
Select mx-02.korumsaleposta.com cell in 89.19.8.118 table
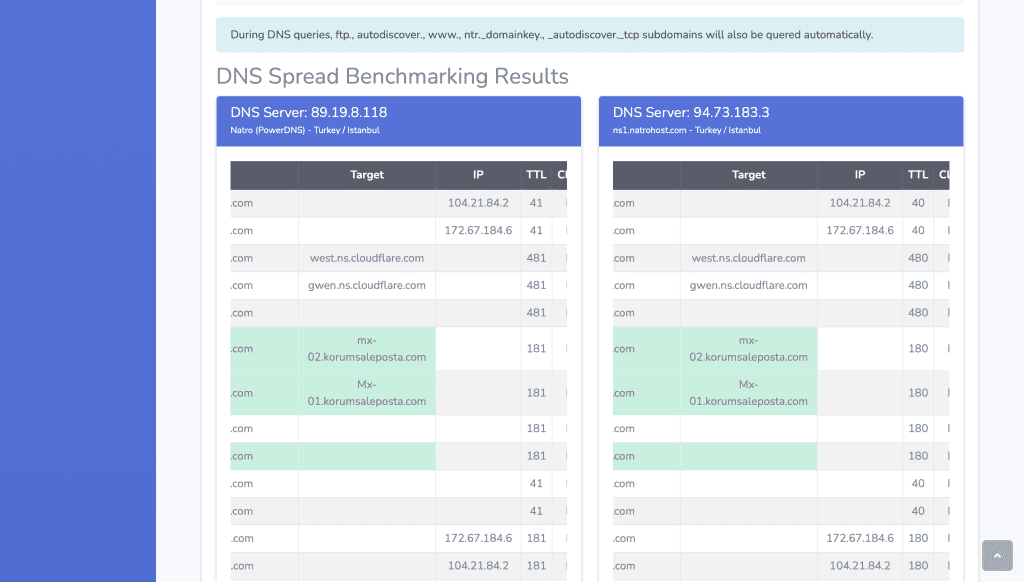[x=367, y=349]
